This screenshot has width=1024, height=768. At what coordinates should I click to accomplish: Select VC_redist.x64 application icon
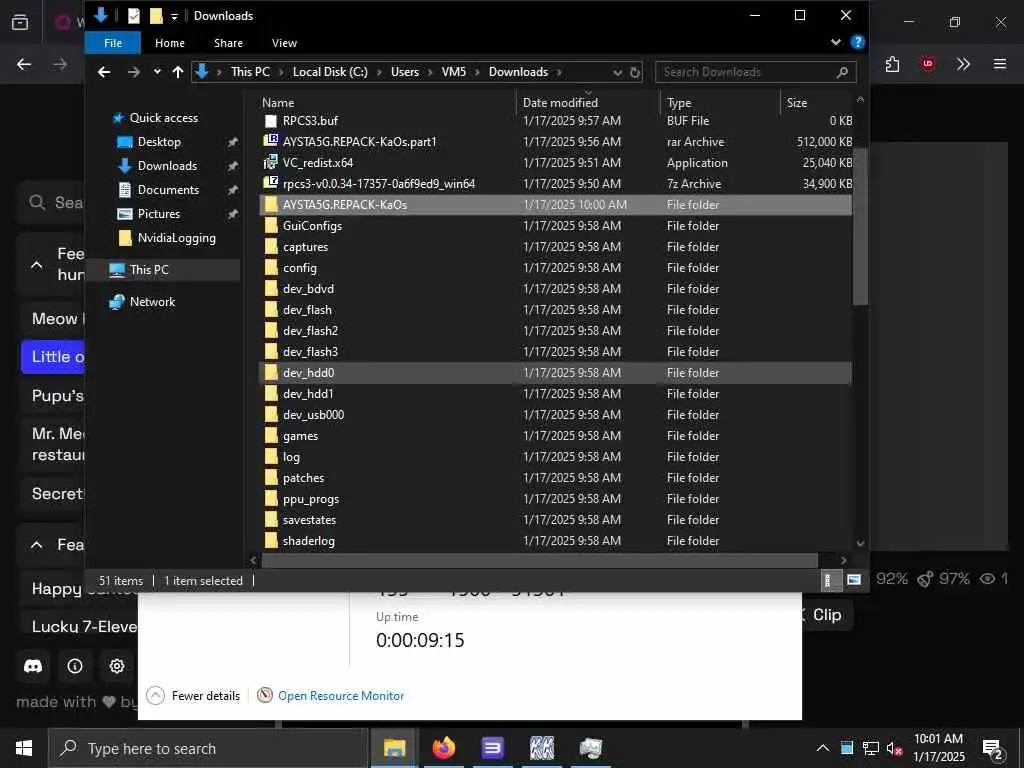coord(271,163)
